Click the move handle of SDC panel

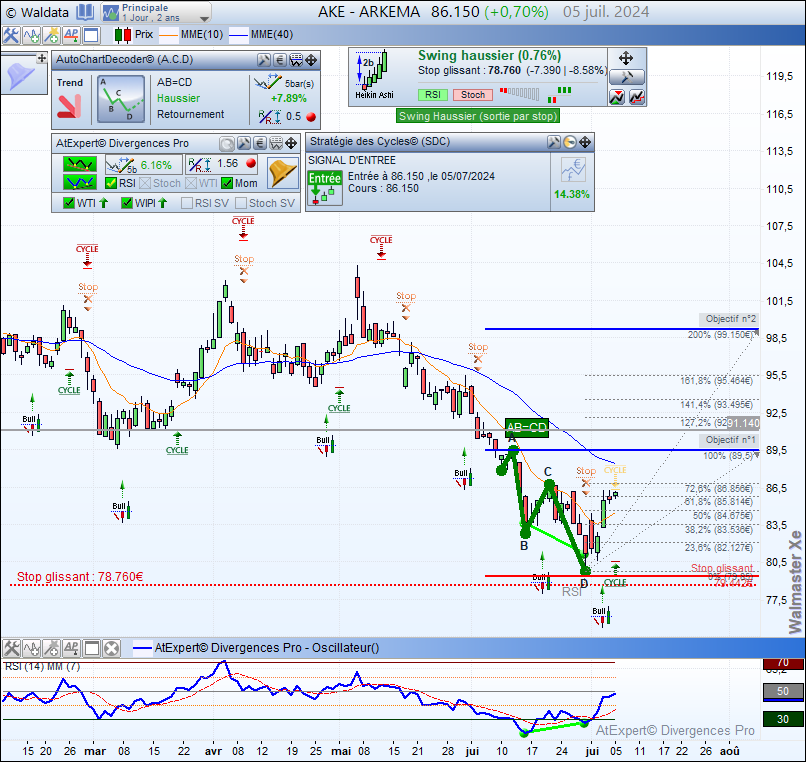tap(585, 142)
